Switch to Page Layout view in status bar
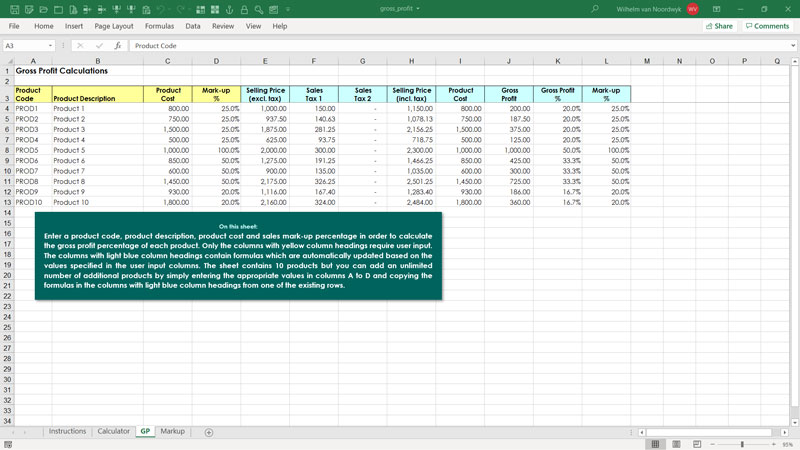The image size is (800, 450). pyautogui.click(x=676, y=444)
